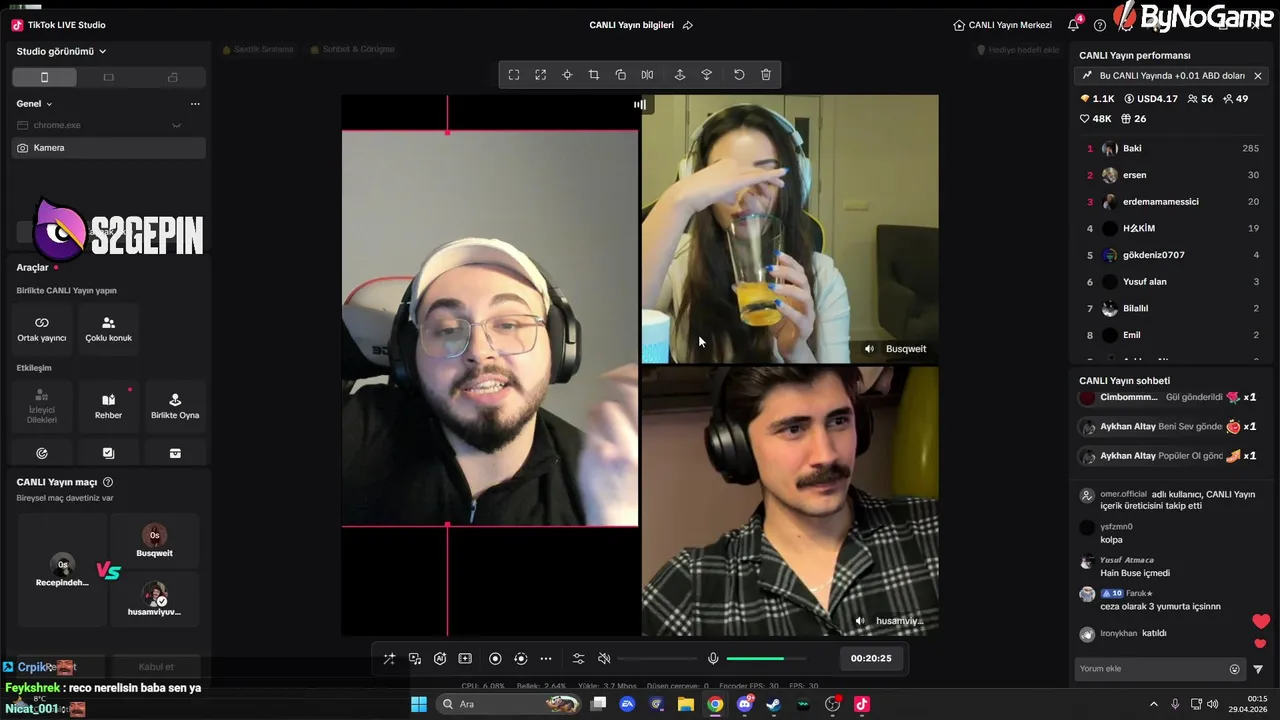Click the 00:20:25 live timer button
Viewport: 1280px width, 720px height.
click(x=871, y=658)
